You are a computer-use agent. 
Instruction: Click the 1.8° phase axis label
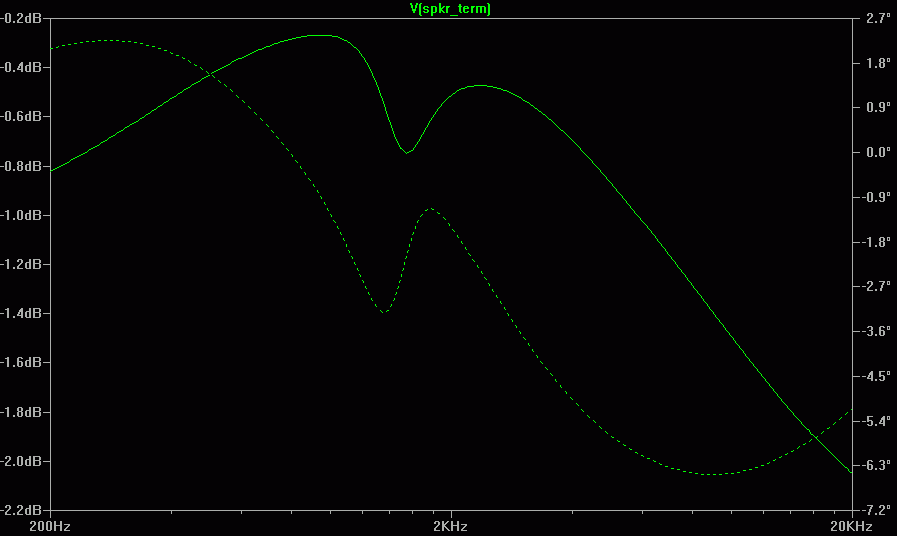point(878,63)
